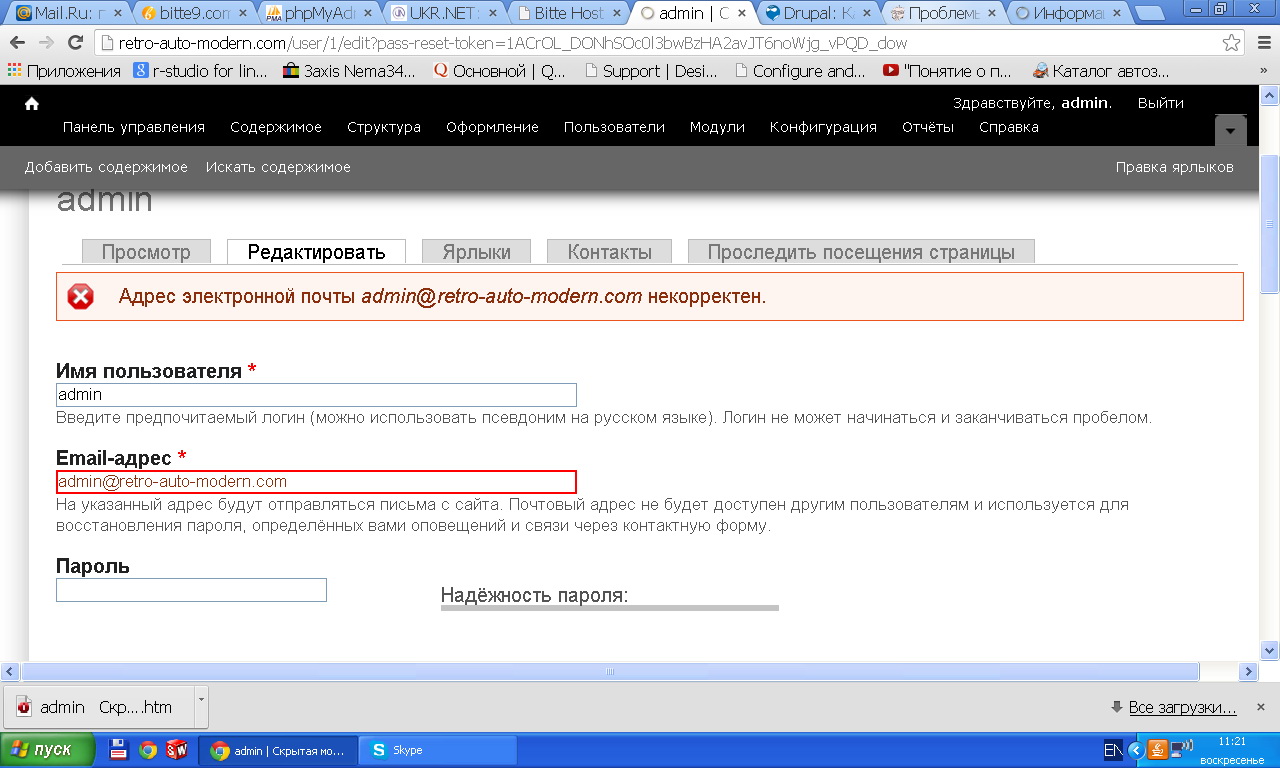Close the Bitte Host tab

click(616, 14)
